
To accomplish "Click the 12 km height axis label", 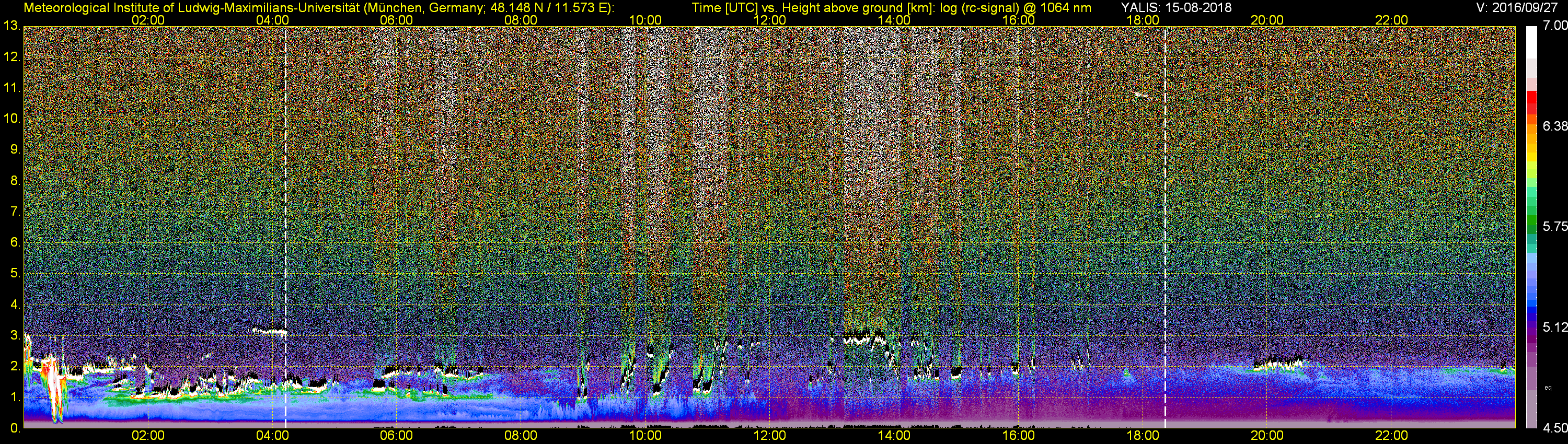I will (x=11, y=57).
